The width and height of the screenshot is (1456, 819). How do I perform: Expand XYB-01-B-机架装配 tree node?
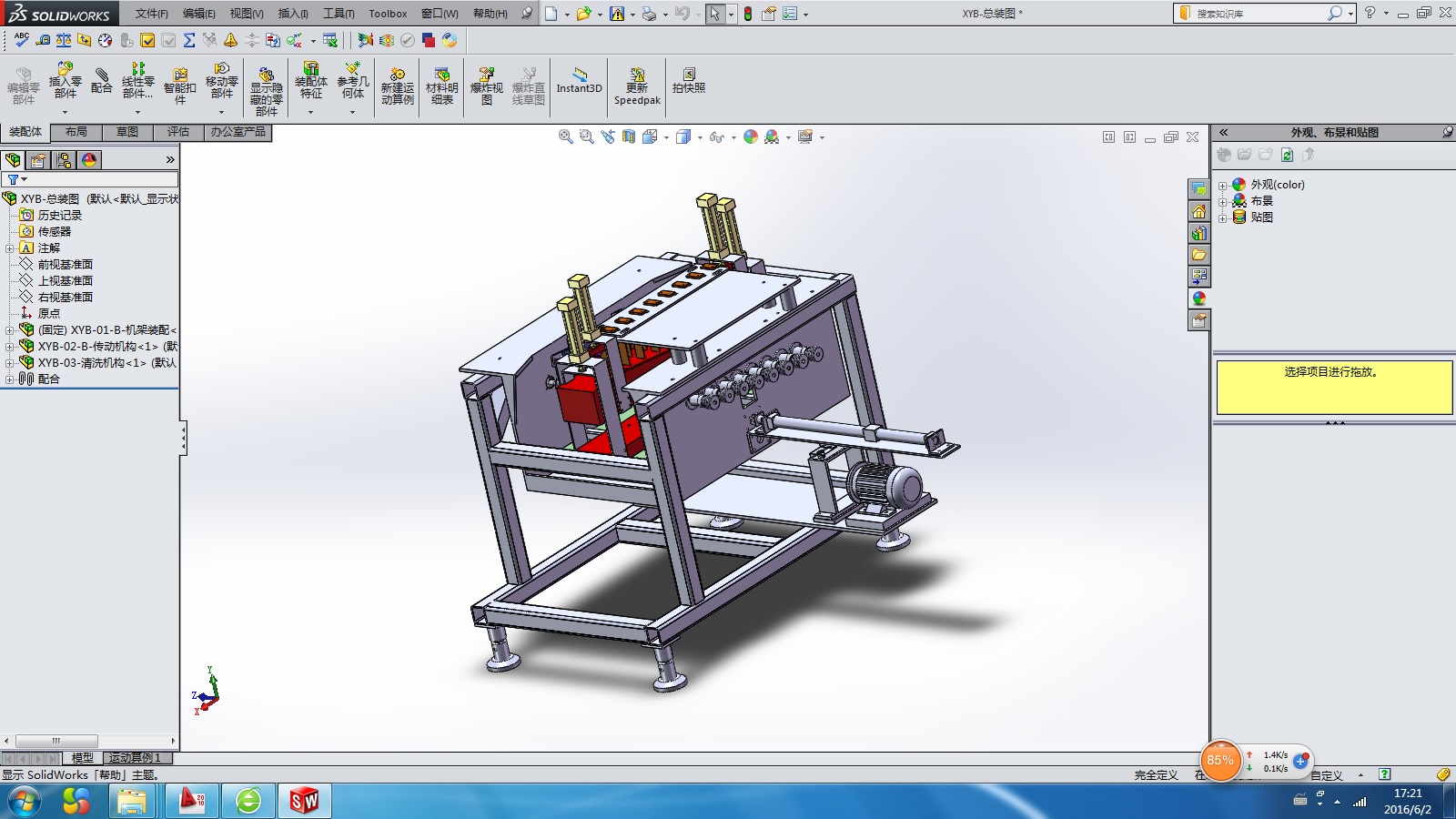[10, 330]
